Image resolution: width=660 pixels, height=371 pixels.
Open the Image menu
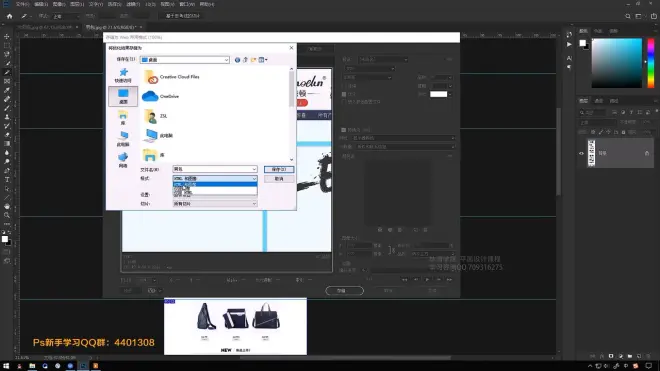click(59, 4)
